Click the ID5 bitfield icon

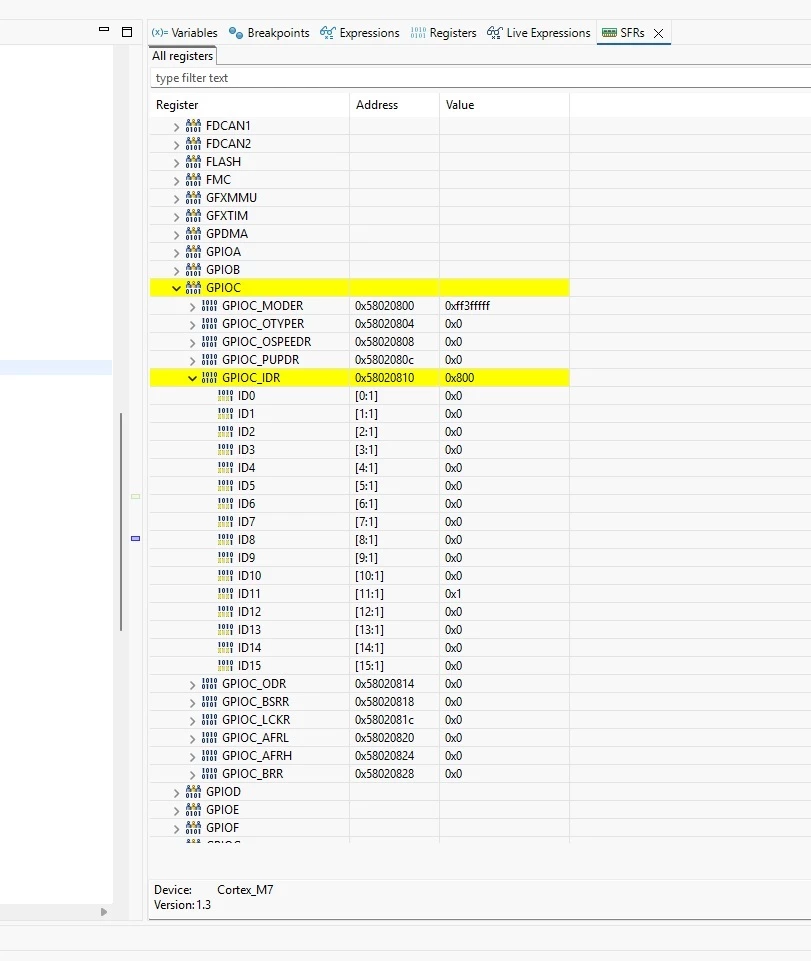[226, 485]
